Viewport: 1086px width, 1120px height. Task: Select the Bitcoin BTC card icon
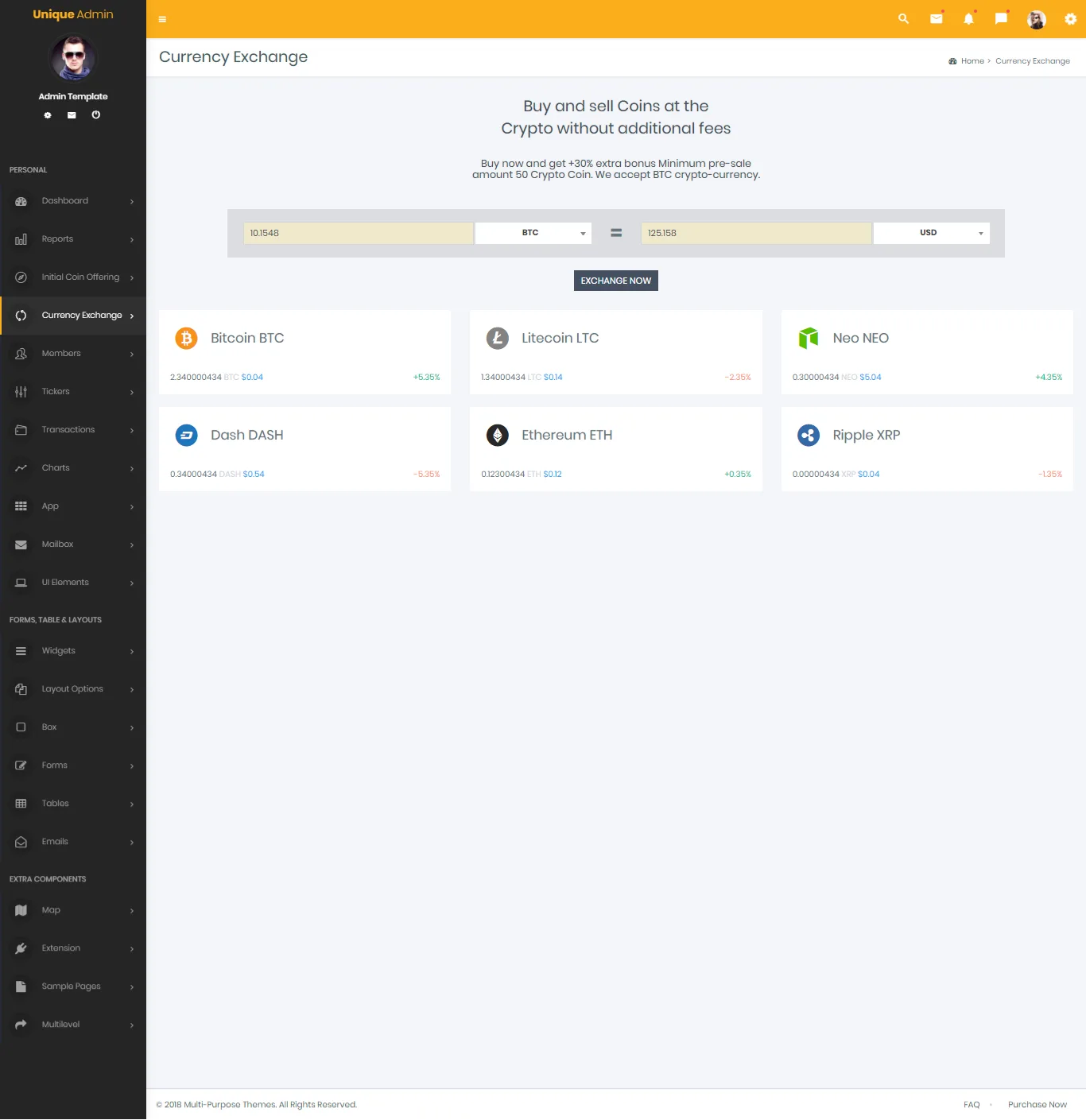point(186,338)
